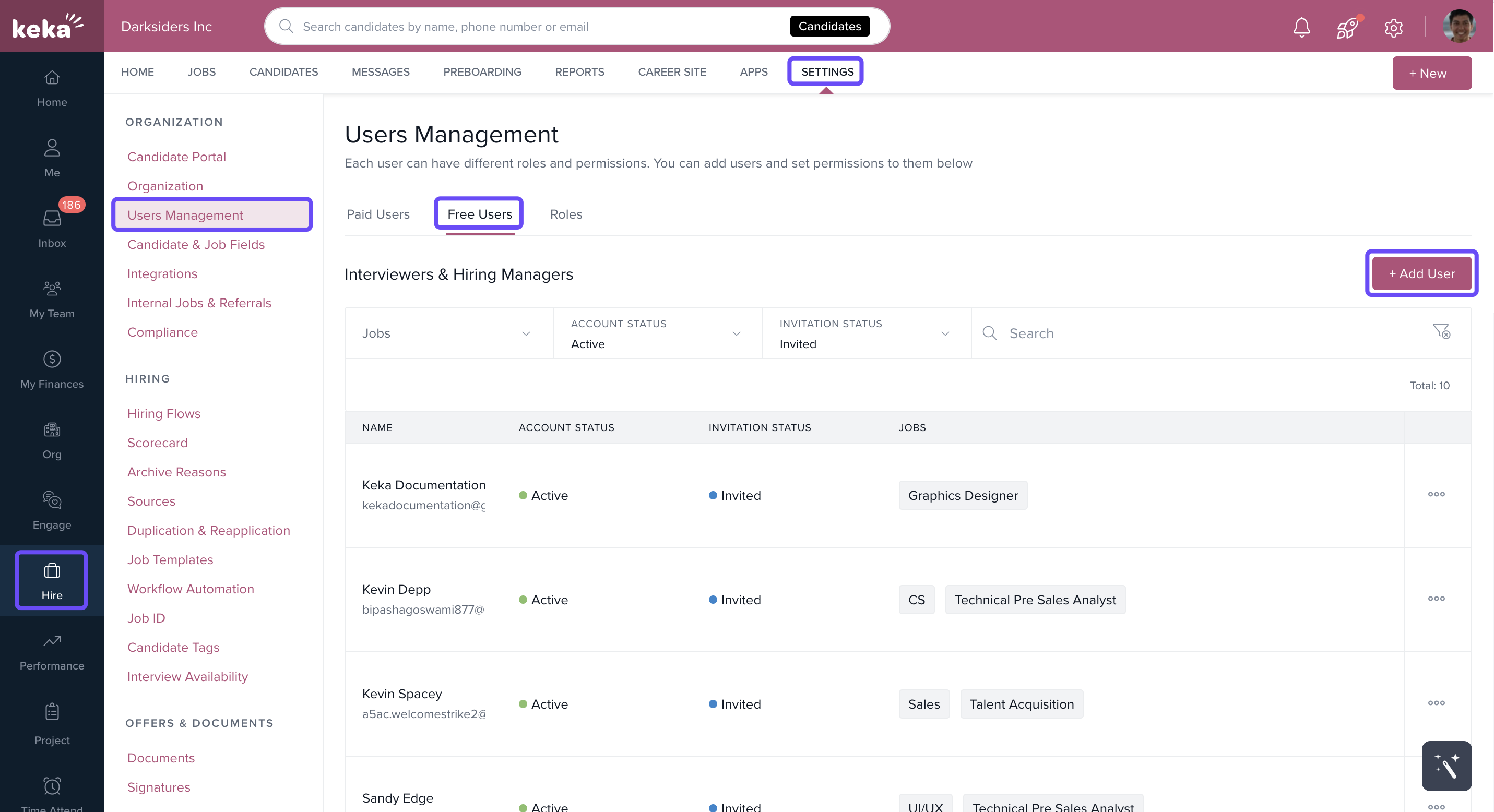Open the user profile avatar
The width and height of the screenshot is (1494, 812).
[x=1458, y=27]
